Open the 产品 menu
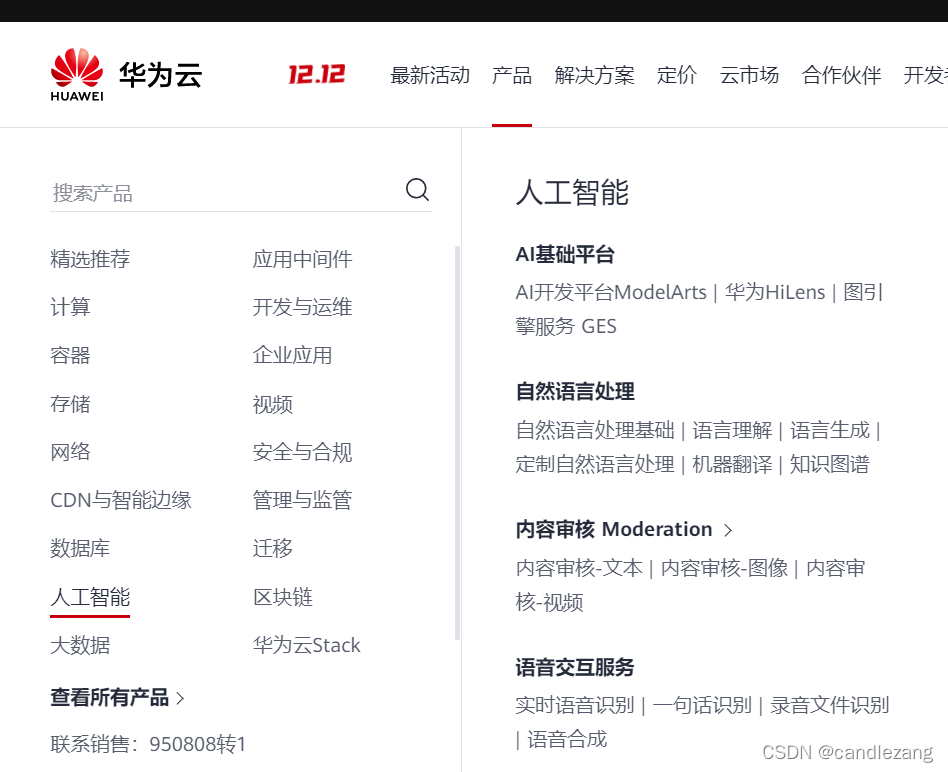 click(x=511, y=75)
